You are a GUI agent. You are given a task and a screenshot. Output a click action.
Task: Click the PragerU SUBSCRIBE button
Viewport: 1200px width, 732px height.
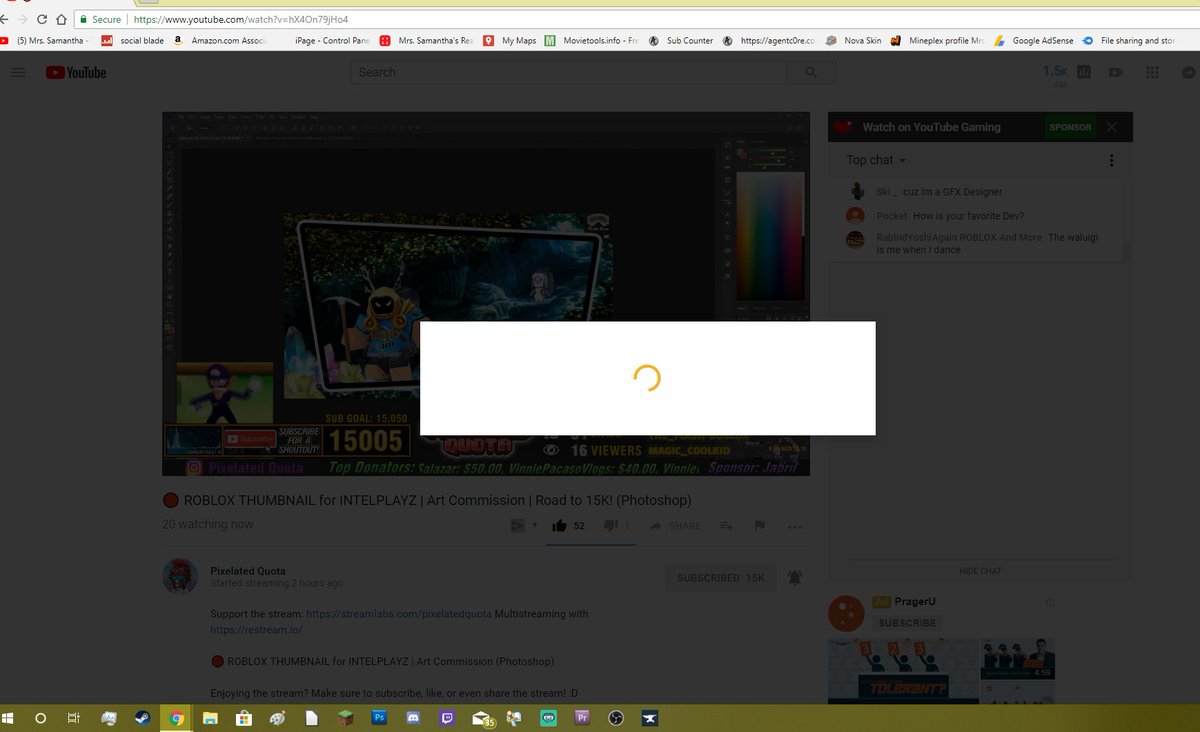click(x=907, y=623)
